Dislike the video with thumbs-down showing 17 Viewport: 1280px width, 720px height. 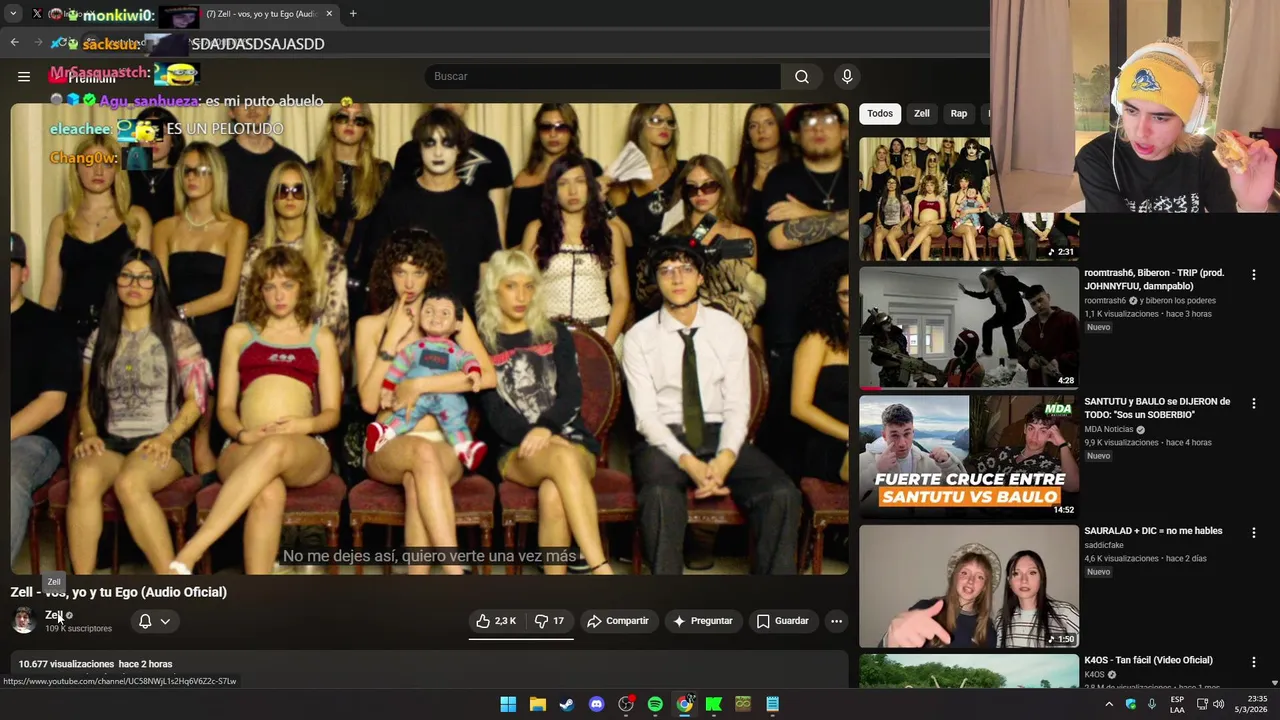[x=549, y=621]
